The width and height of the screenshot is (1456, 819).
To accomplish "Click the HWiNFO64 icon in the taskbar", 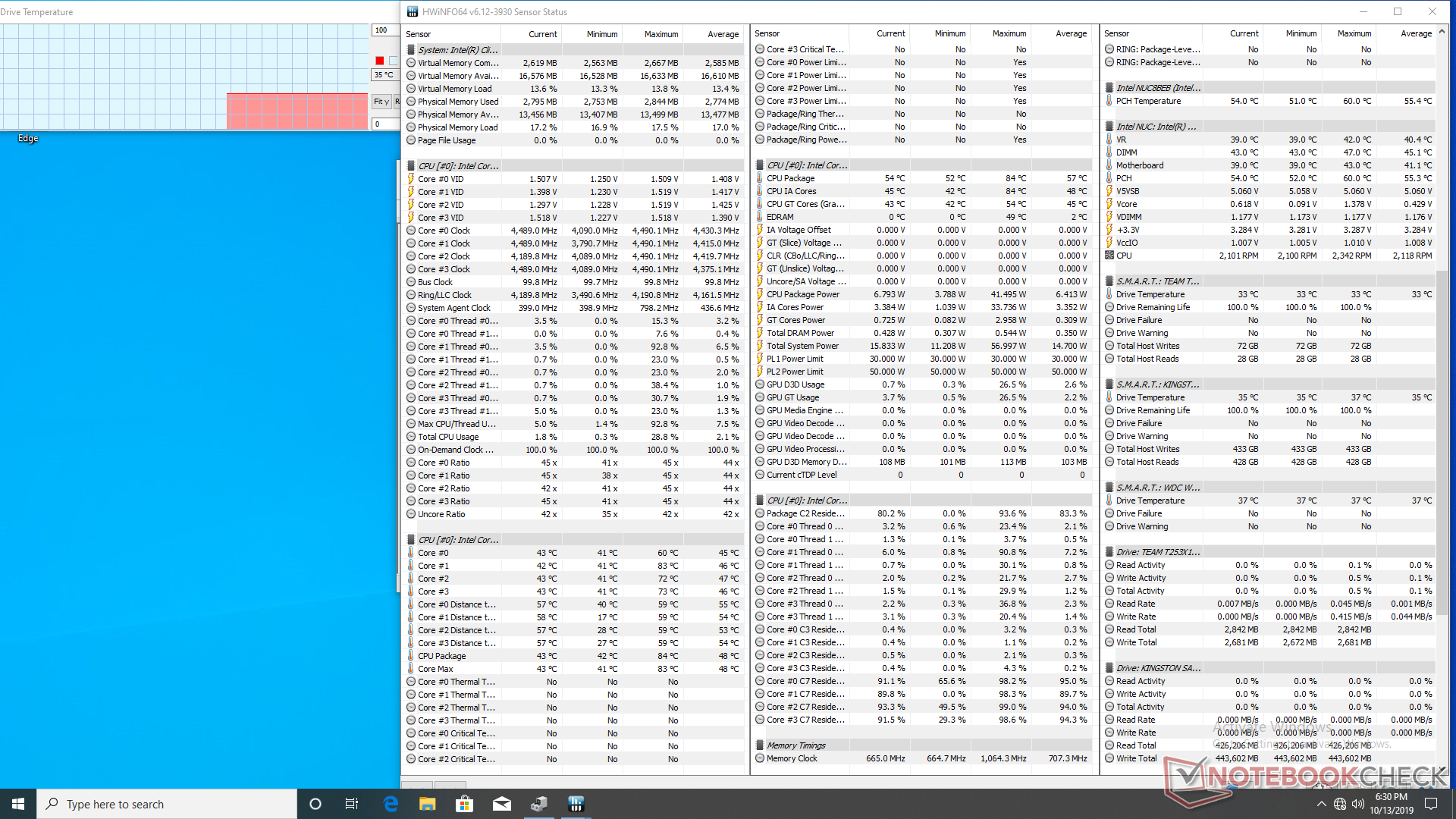I will click(576, 804).
